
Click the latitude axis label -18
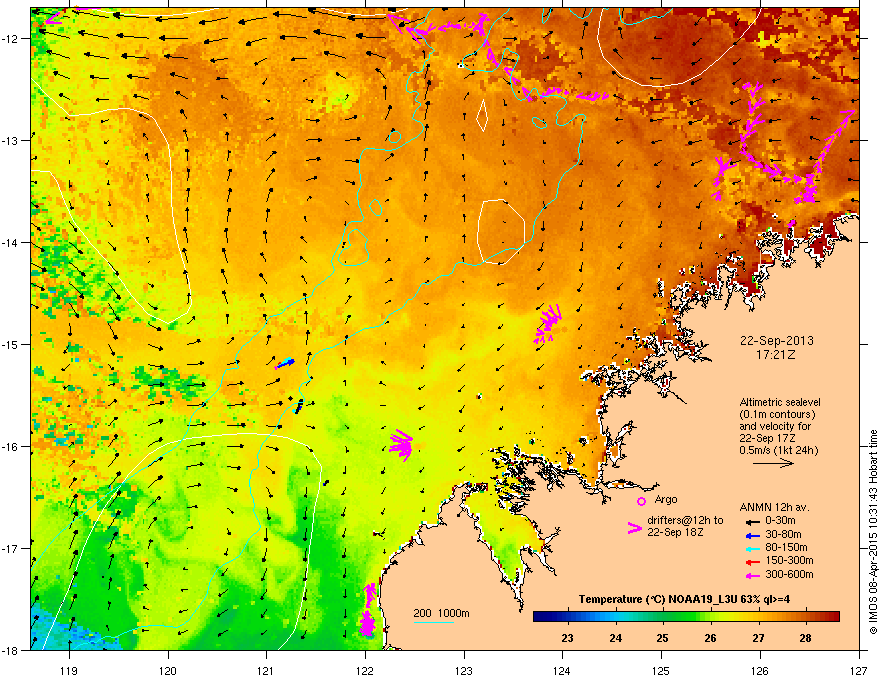10,650
